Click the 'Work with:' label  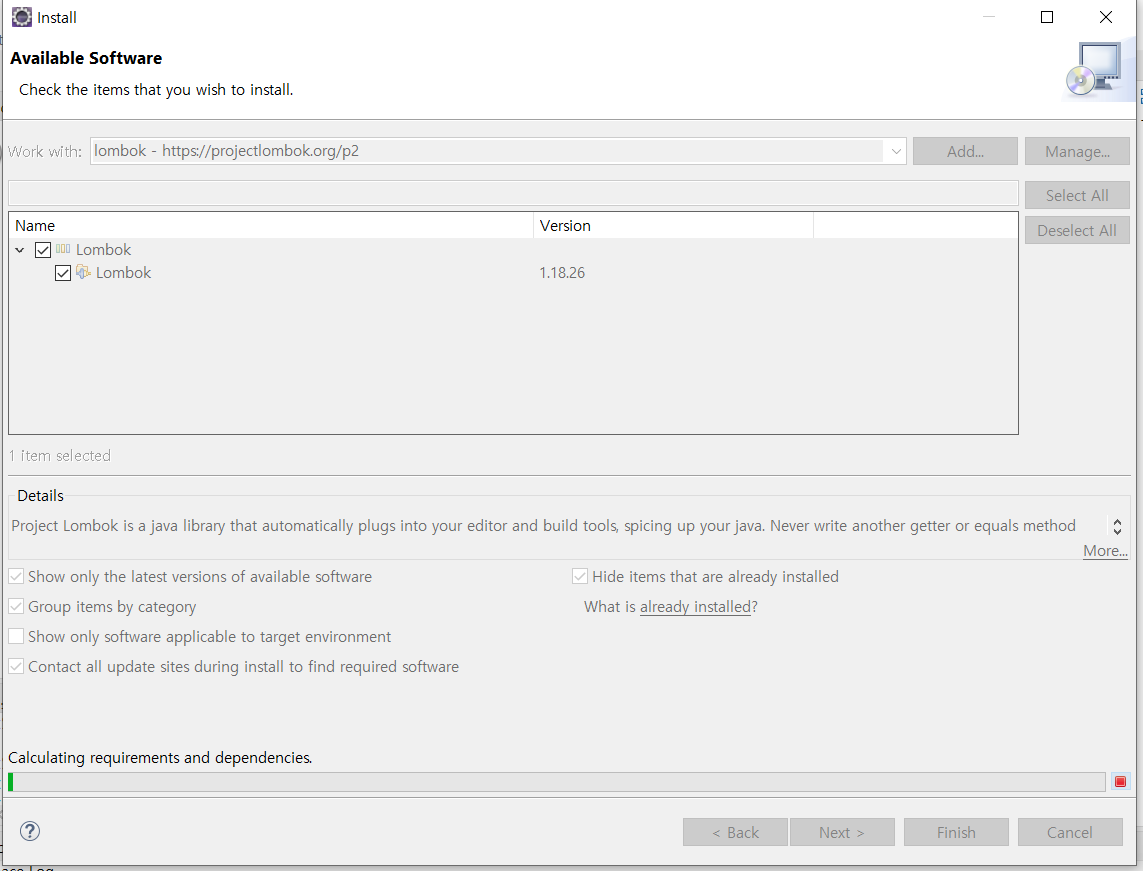(x=44, y=152)
